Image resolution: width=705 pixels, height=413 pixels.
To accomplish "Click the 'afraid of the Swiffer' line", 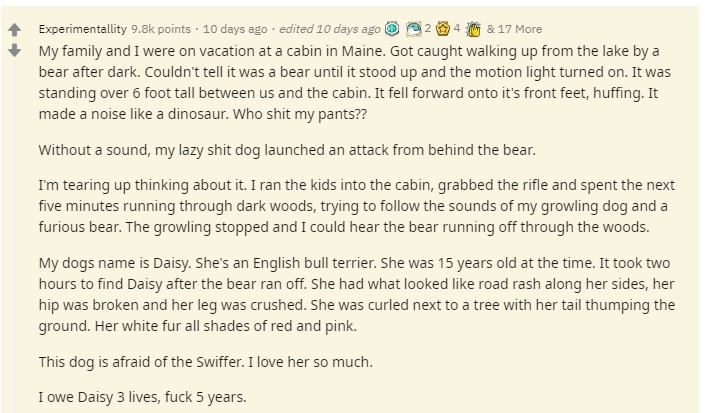I will click(x=205, y=362).
